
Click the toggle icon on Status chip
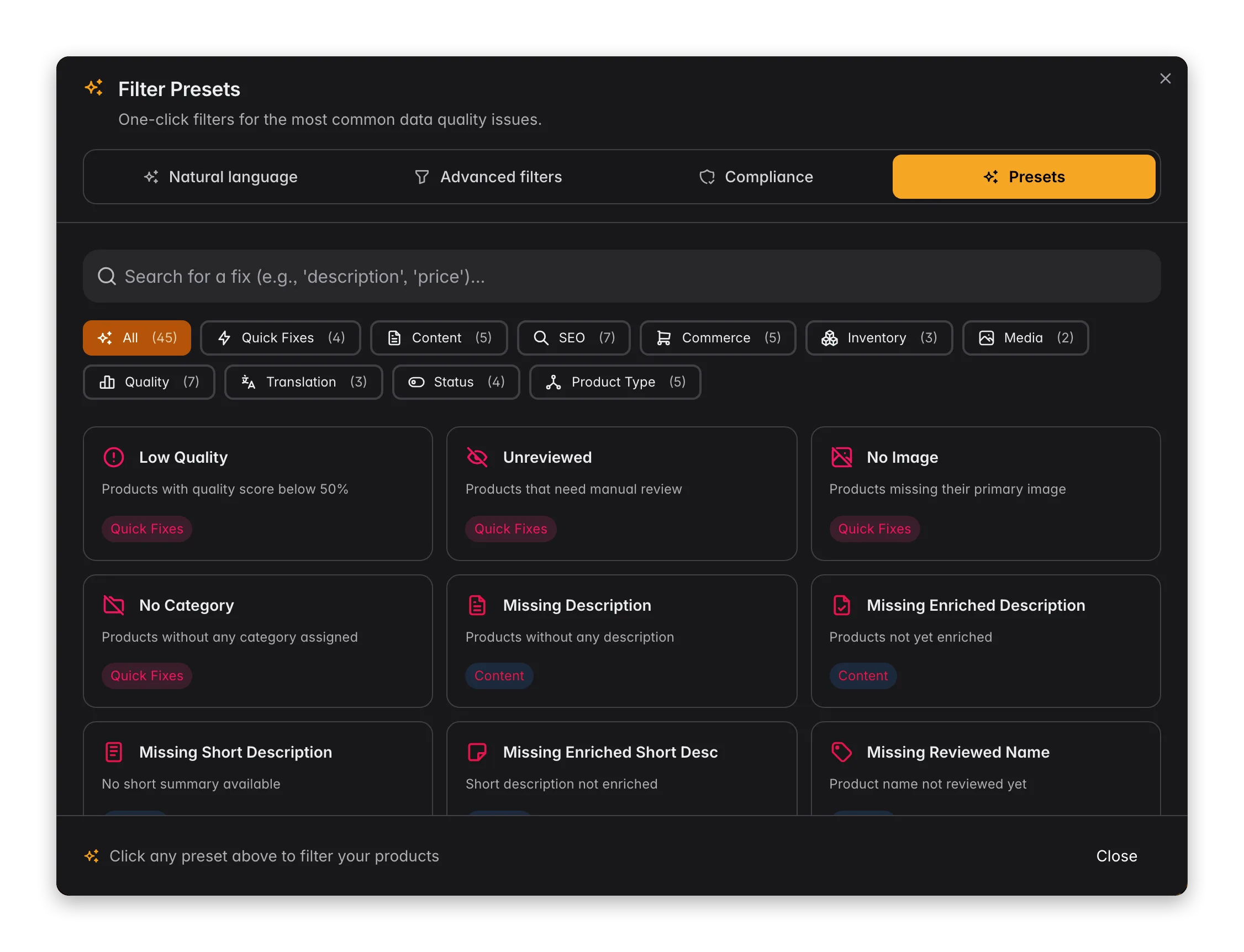coord(416,383)
